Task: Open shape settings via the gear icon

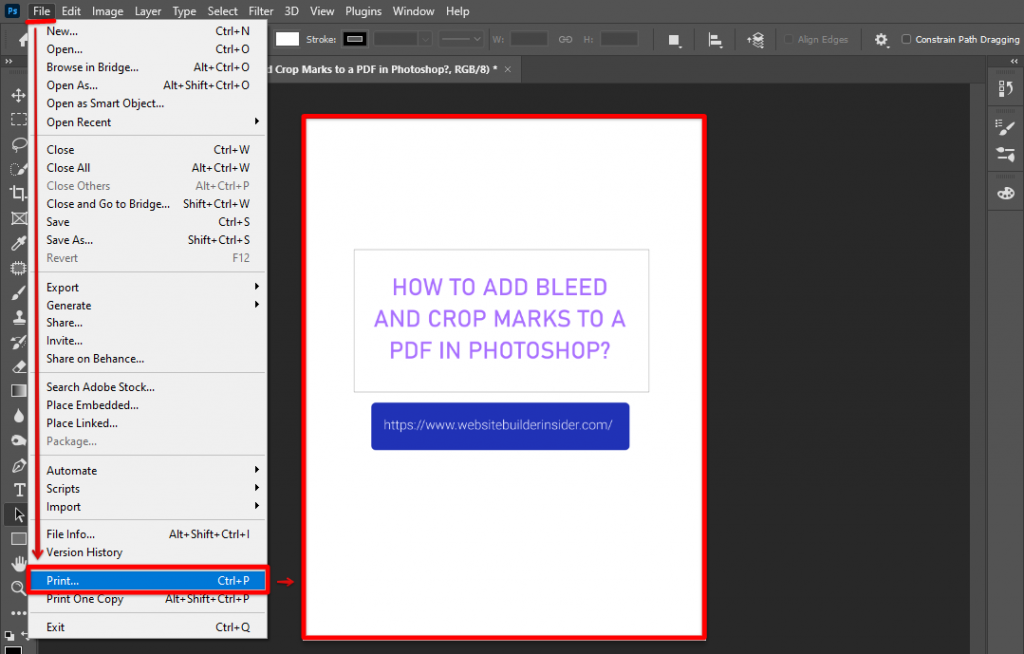Action: tap(880, 40)
